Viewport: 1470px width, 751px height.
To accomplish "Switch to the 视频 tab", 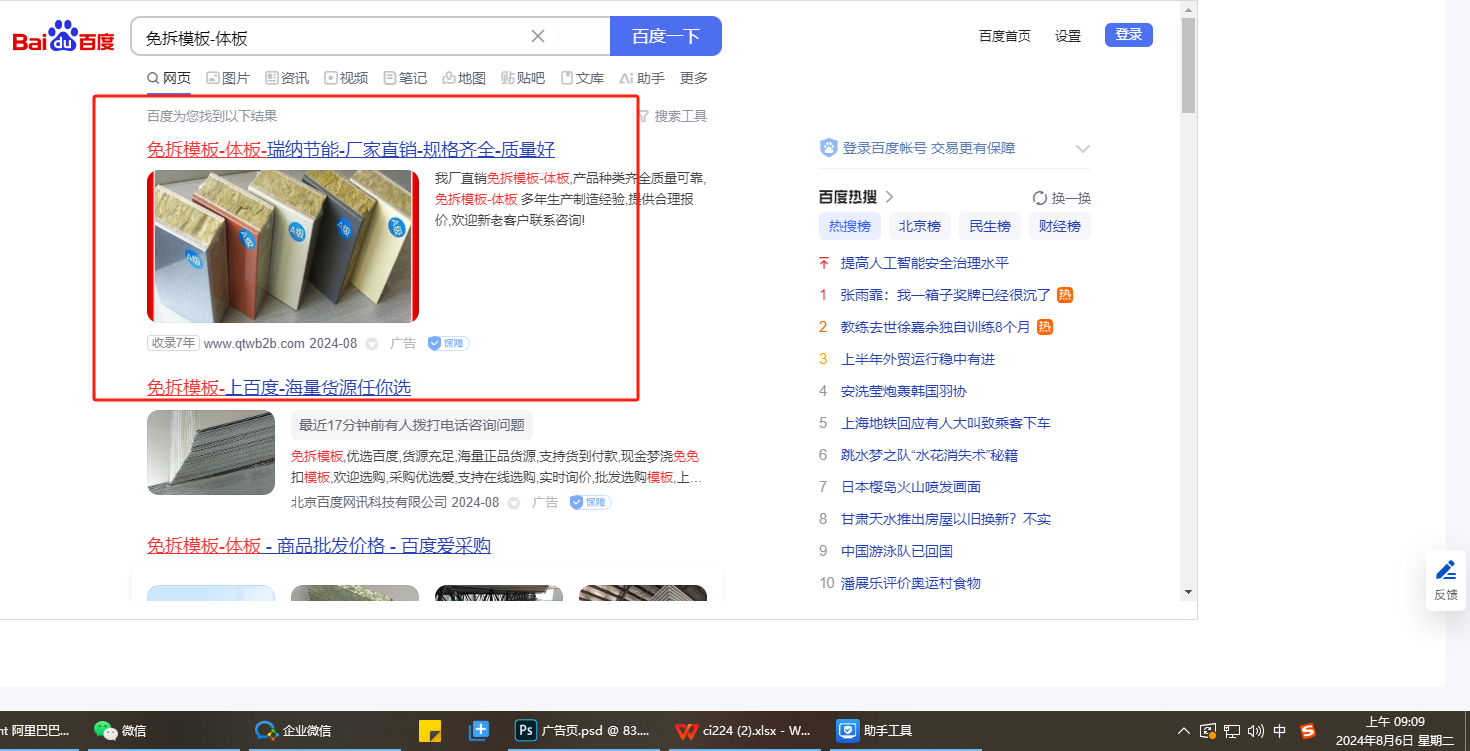I will coord(346,78).
